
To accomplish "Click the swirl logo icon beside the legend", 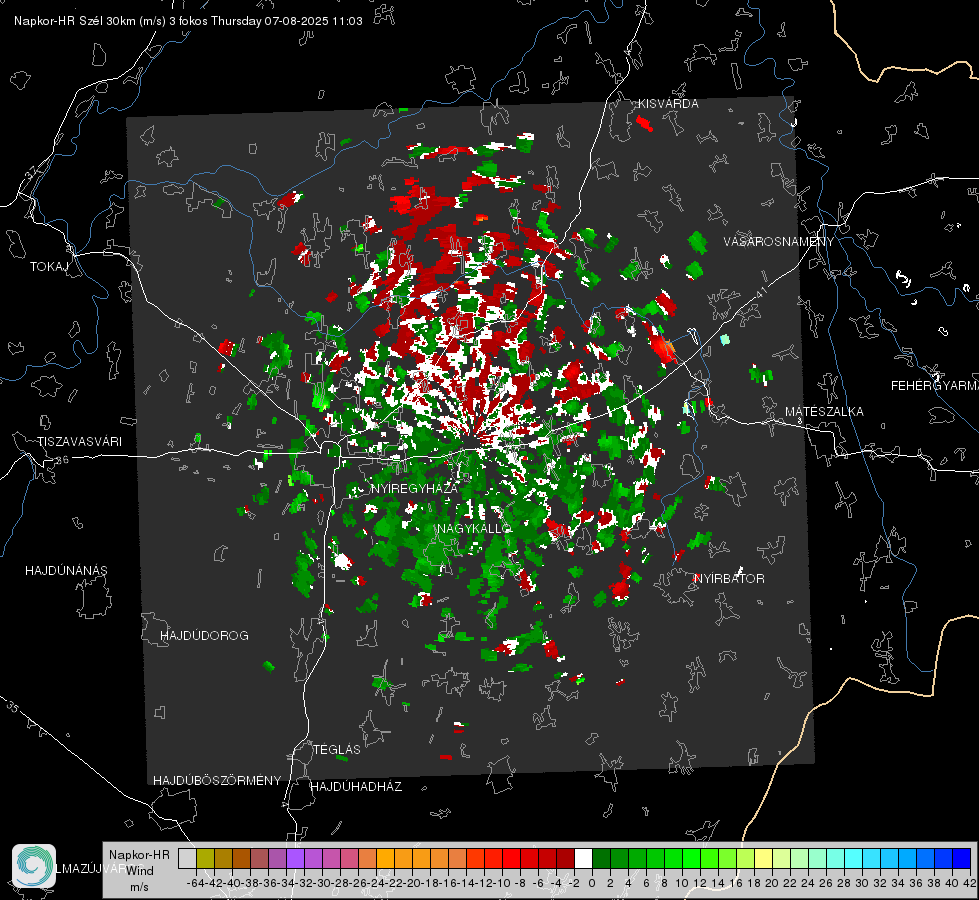I will click(34, 866).
